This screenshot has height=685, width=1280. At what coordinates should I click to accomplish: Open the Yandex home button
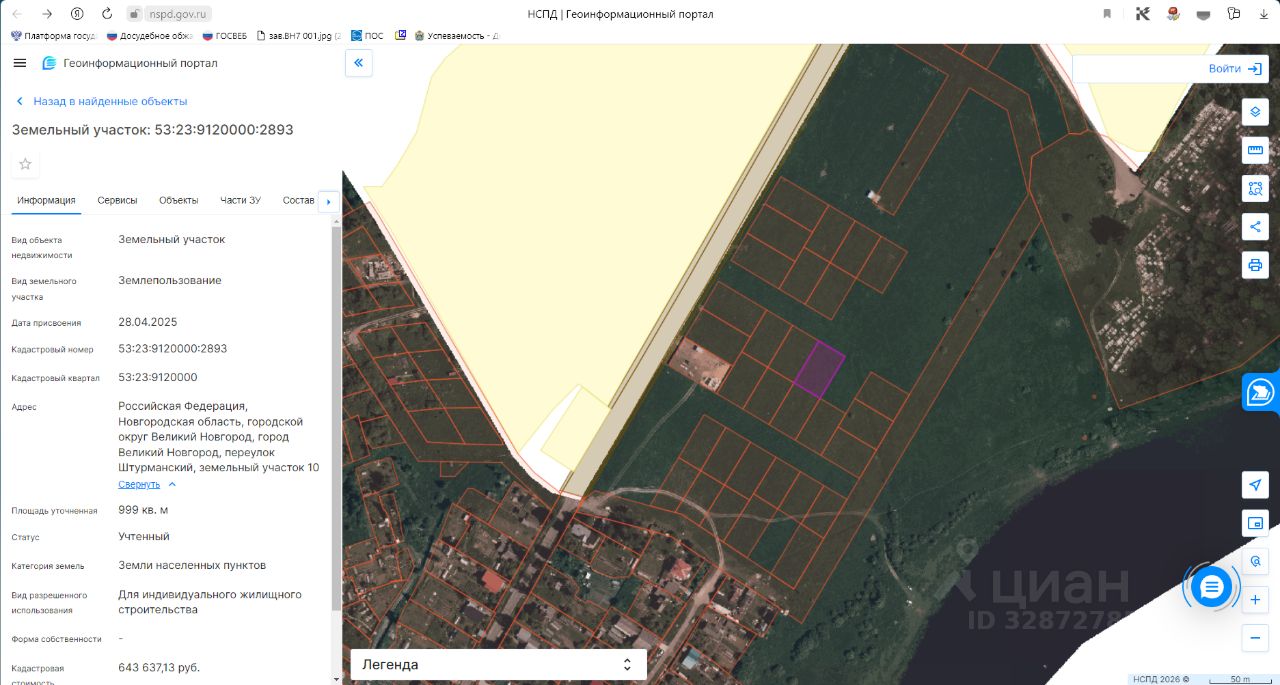pyautogui.click(x=77, y=14)
